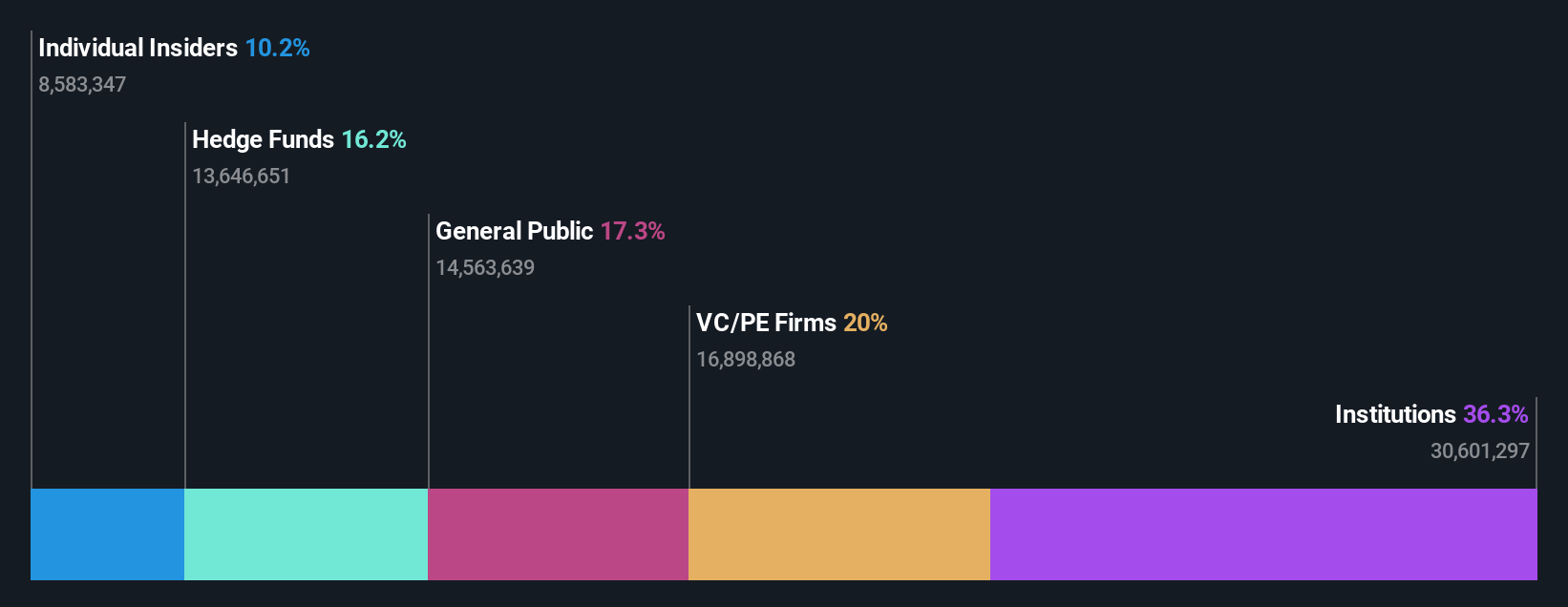Click the 30,601,297 share count

pos(1479,451)
